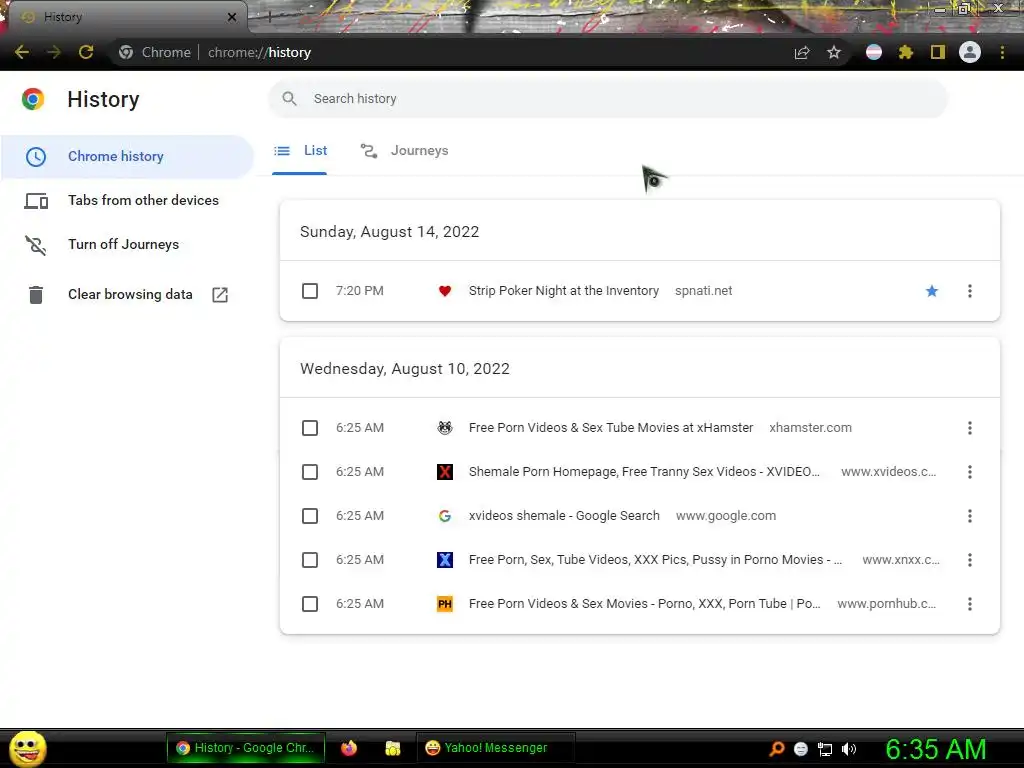Open the more actions menu for xhamster.com entry

click(x=970, y=428)
